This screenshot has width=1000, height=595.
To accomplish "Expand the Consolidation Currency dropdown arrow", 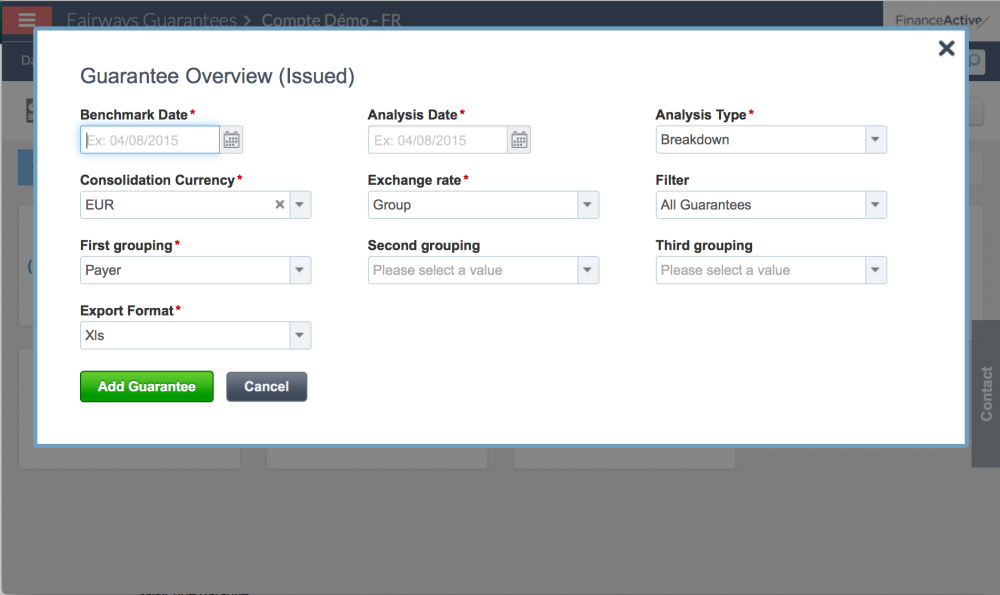I will click(x=300, y=205).
